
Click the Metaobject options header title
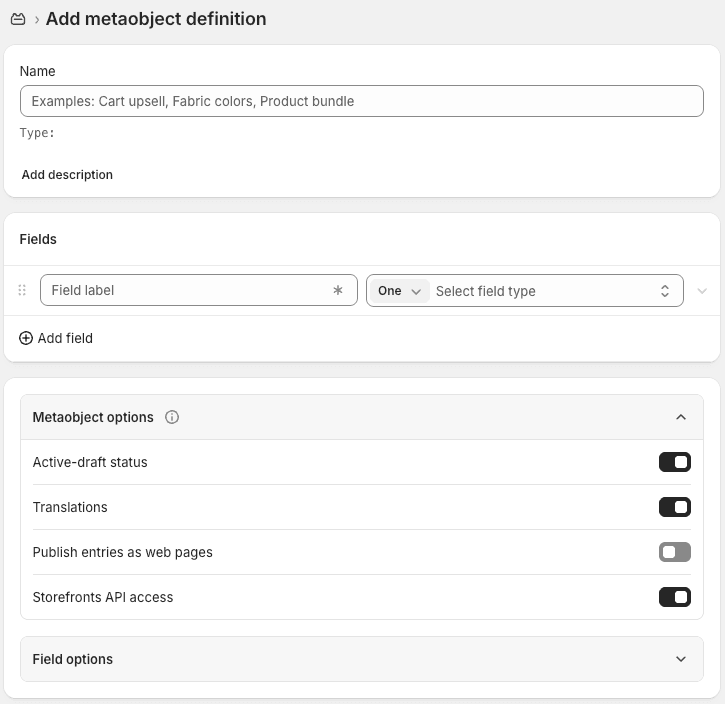(x=93, y=417)
